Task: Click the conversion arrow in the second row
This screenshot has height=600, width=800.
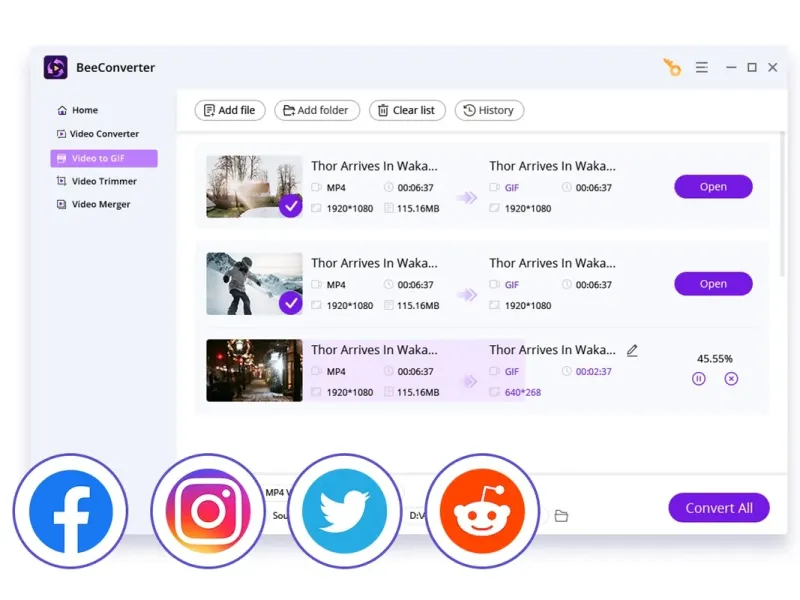Action: (467, 294)
